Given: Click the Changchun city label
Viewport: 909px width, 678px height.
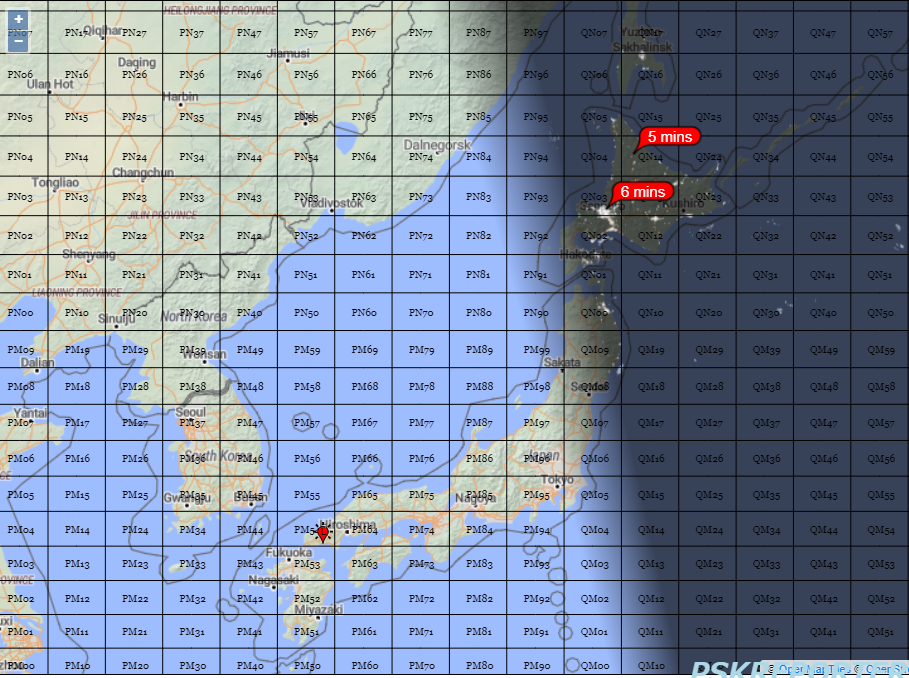Looking at the screenshot, I should pyautogui.click(x=143, y=173).
